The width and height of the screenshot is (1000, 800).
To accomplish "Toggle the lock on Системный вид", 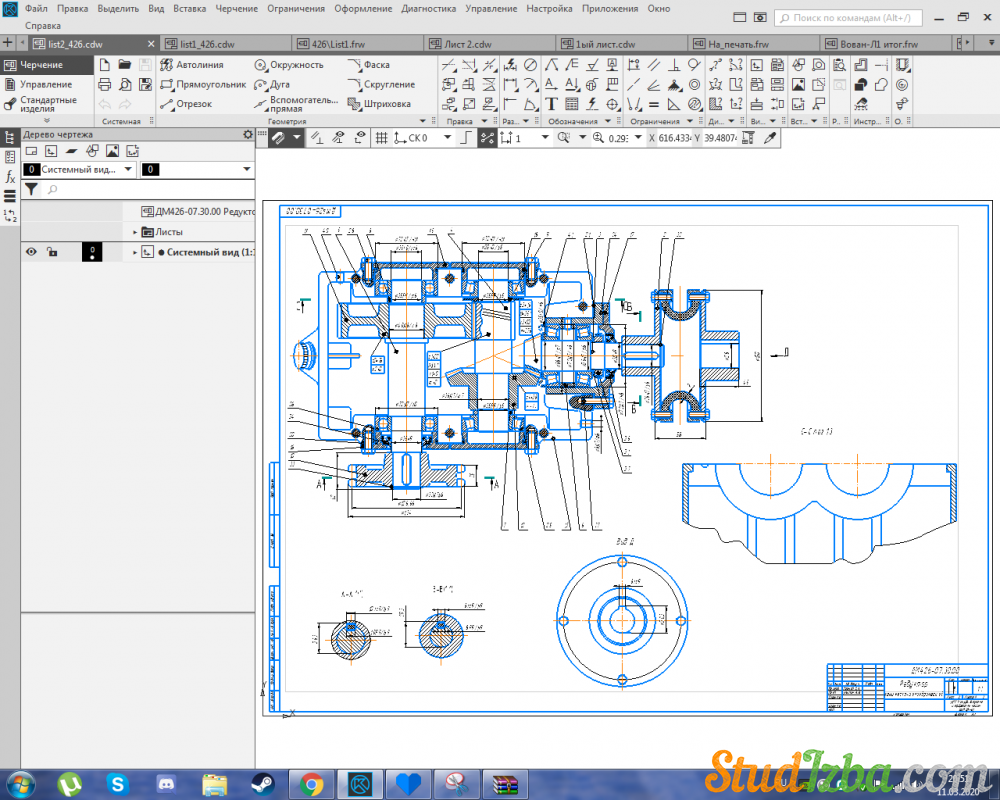I will click(x=52, y=252).
